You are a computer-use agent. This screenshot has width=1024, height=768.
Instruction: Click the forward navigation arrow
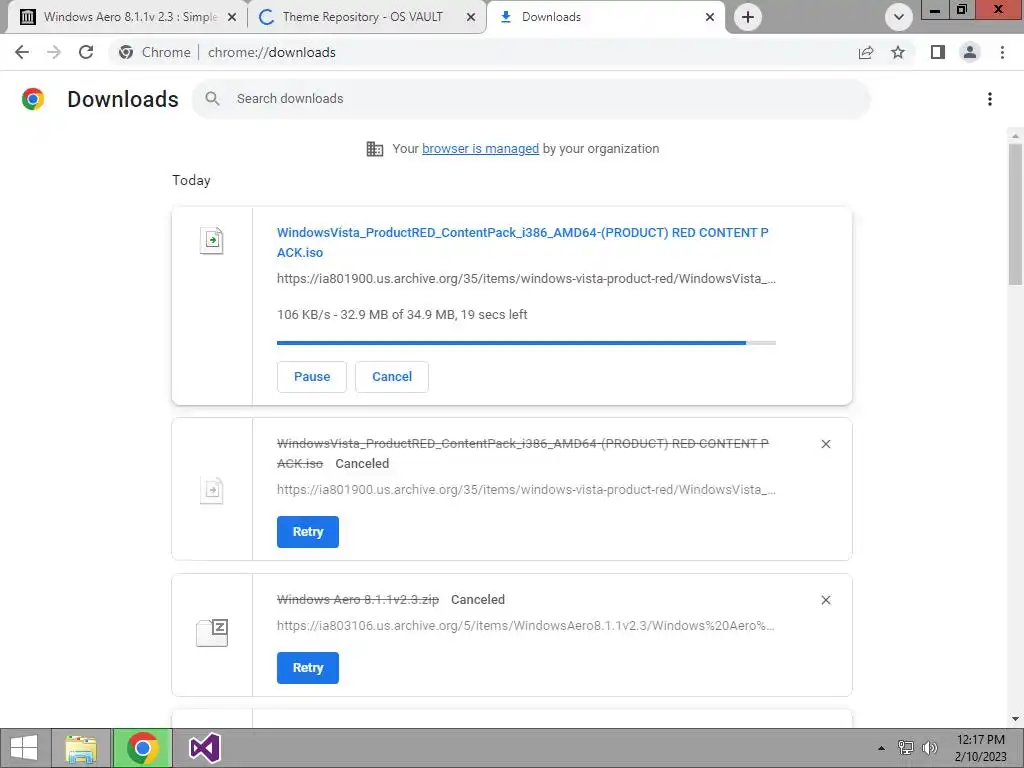click(x=54, y=52)
